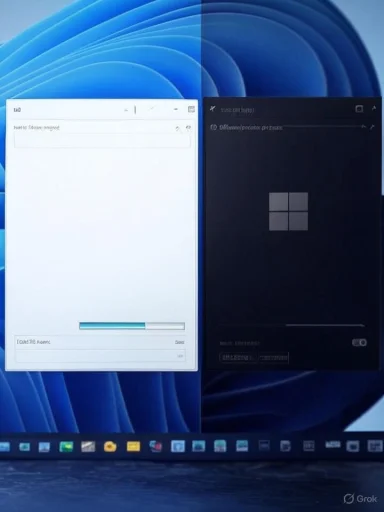Open the orange round taskbar icon
This screenshot has width=384, height=512.
point(110,446)
